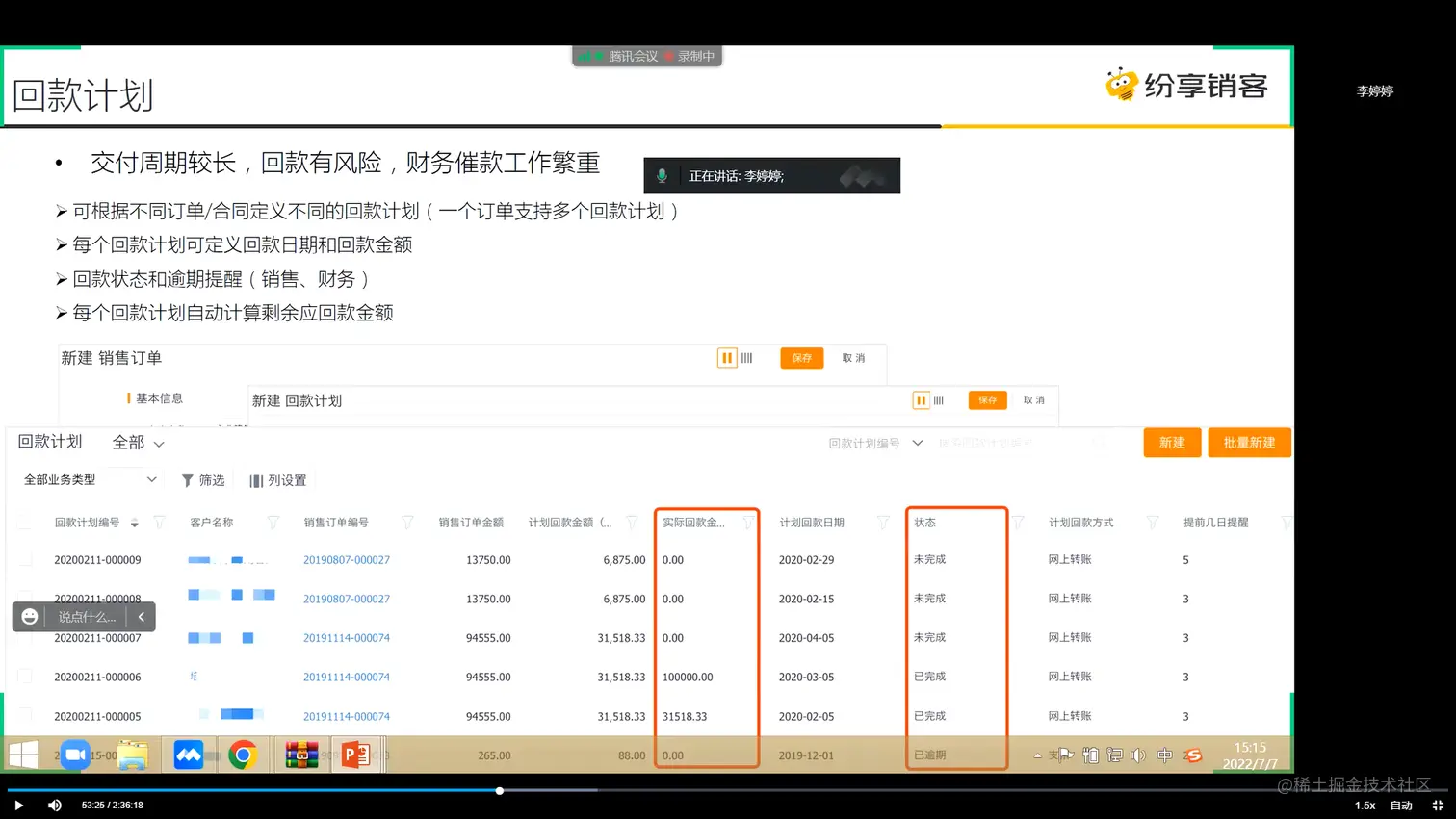Change playback speed via the 1.5x control

click(x=1365, y=806)
